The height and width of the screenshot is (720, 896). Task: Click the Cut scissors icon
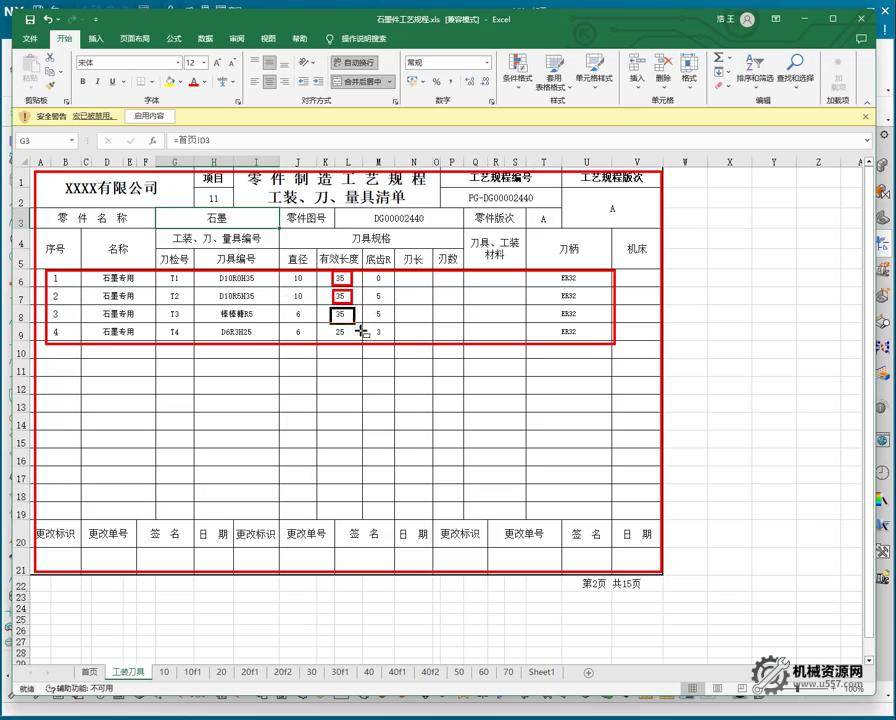click(x=49, y=59)
